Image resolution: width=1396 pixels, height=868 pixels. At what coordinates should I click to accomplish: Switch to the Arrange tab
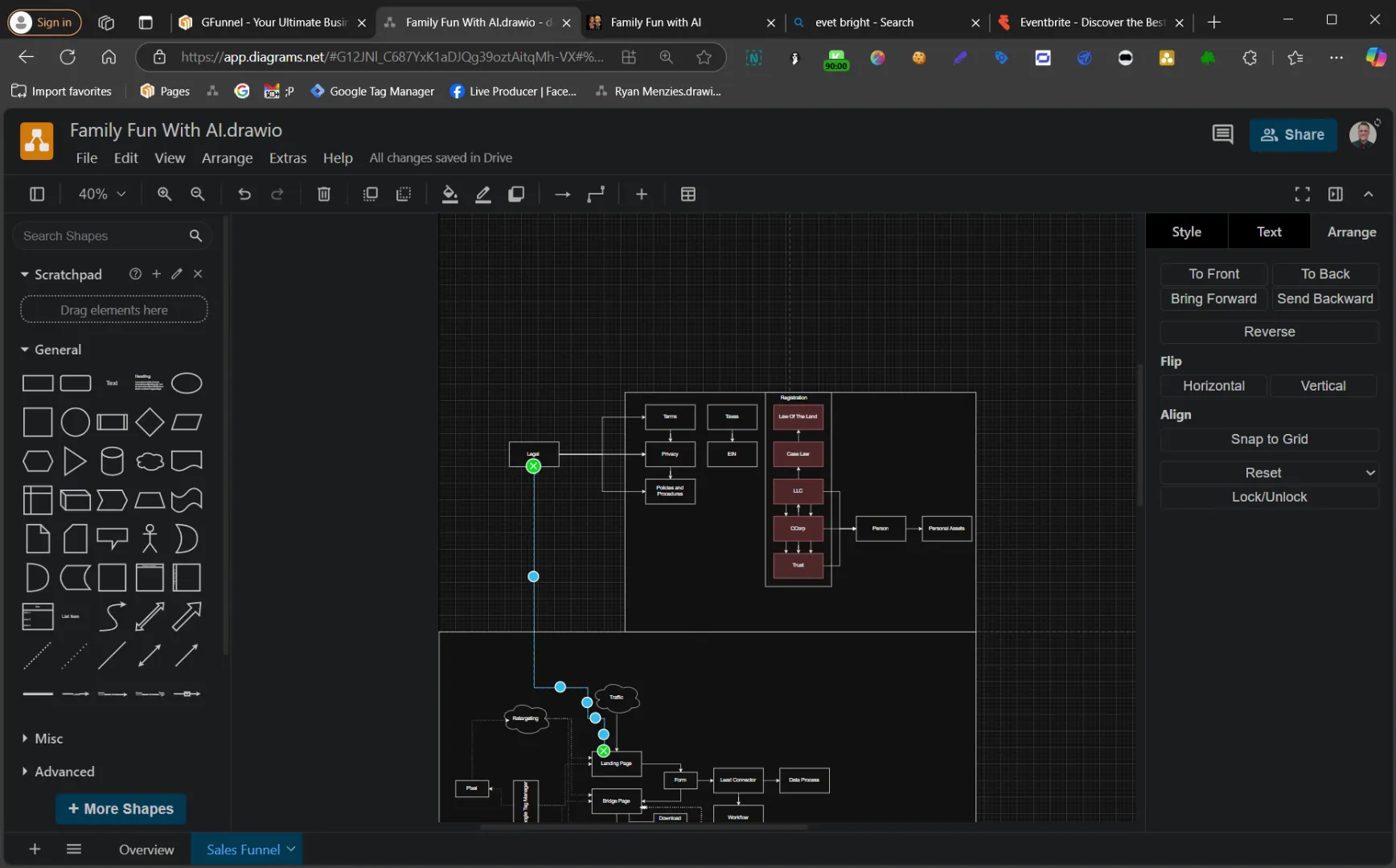(x=1352, y=231)
